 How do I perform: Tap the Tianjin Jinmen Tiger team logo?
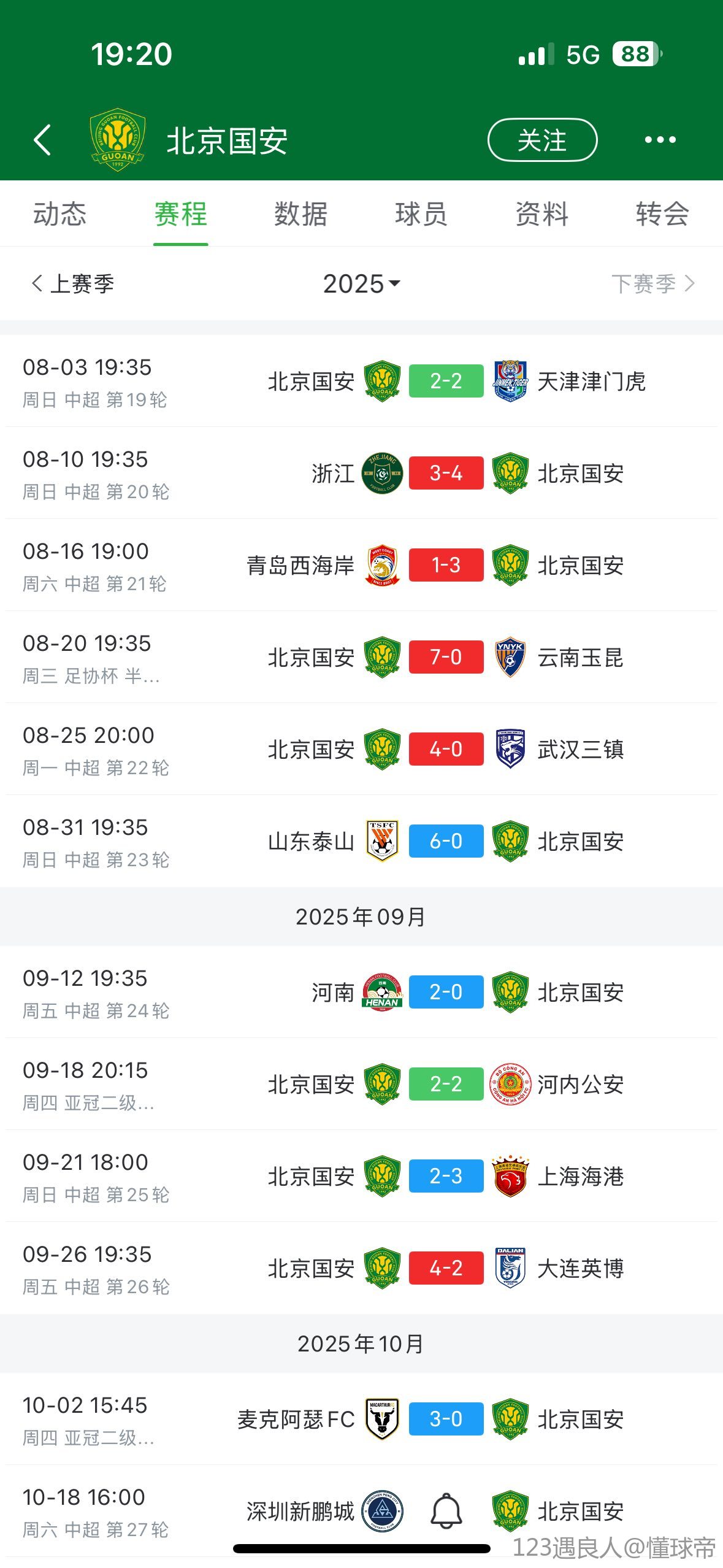(510, 381)
